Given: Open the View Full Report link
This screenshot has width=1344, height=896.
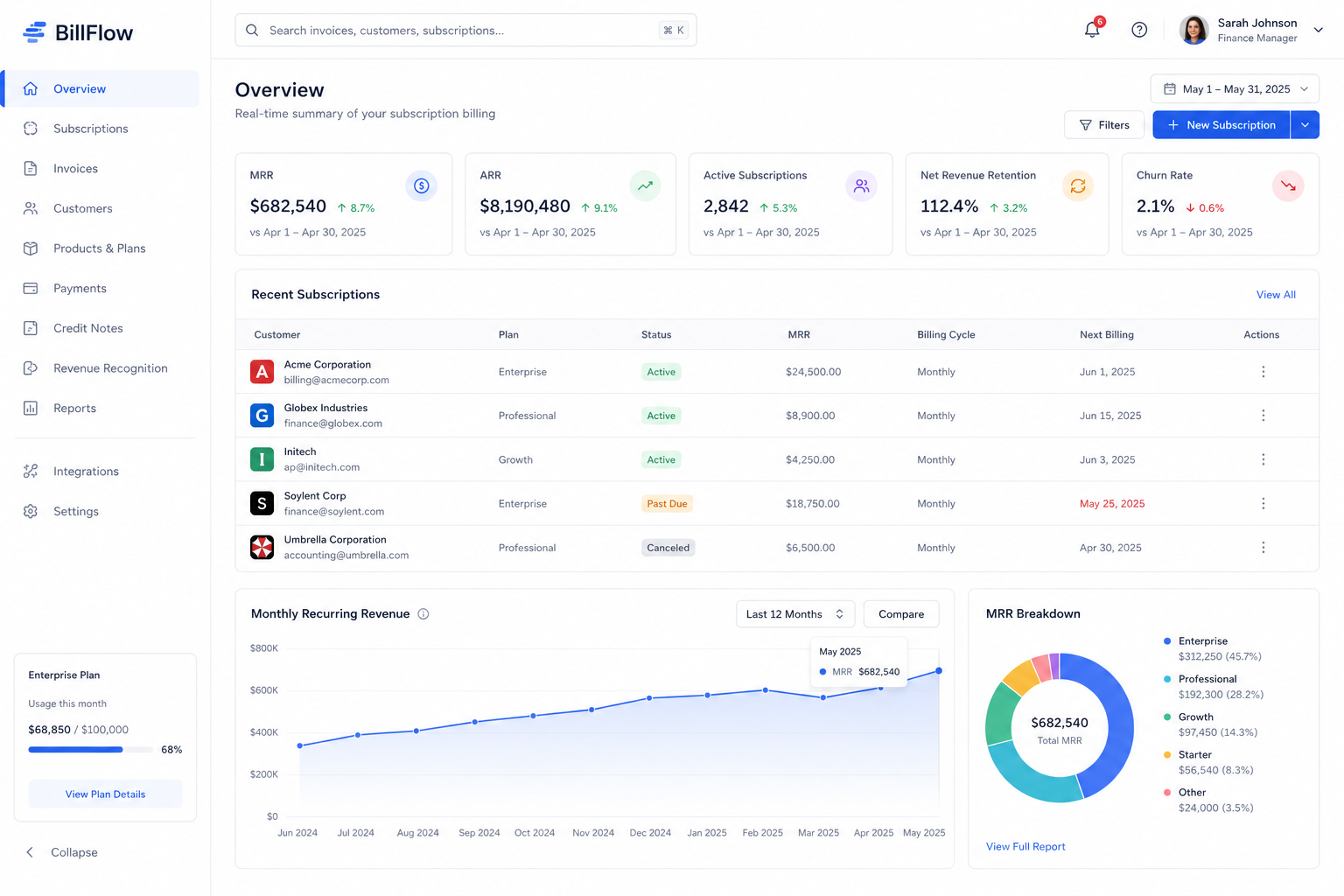Looking at the screenshot, I should [1025, 847].
